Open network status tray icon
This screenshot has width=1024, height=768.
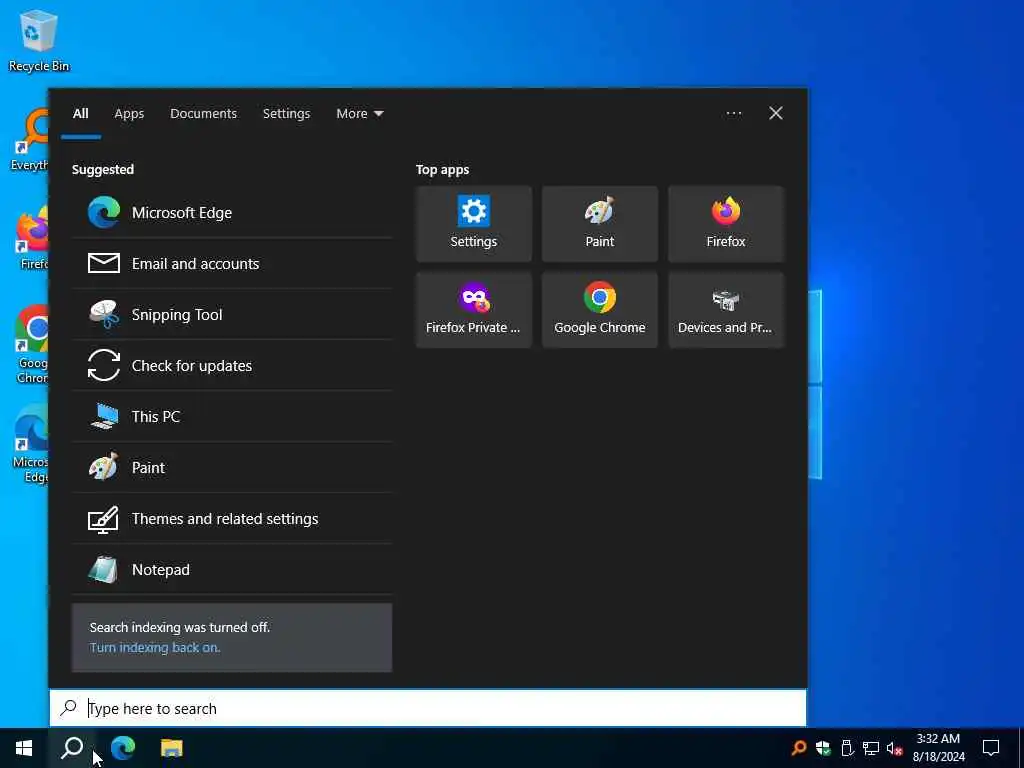[x=871, y=748]
